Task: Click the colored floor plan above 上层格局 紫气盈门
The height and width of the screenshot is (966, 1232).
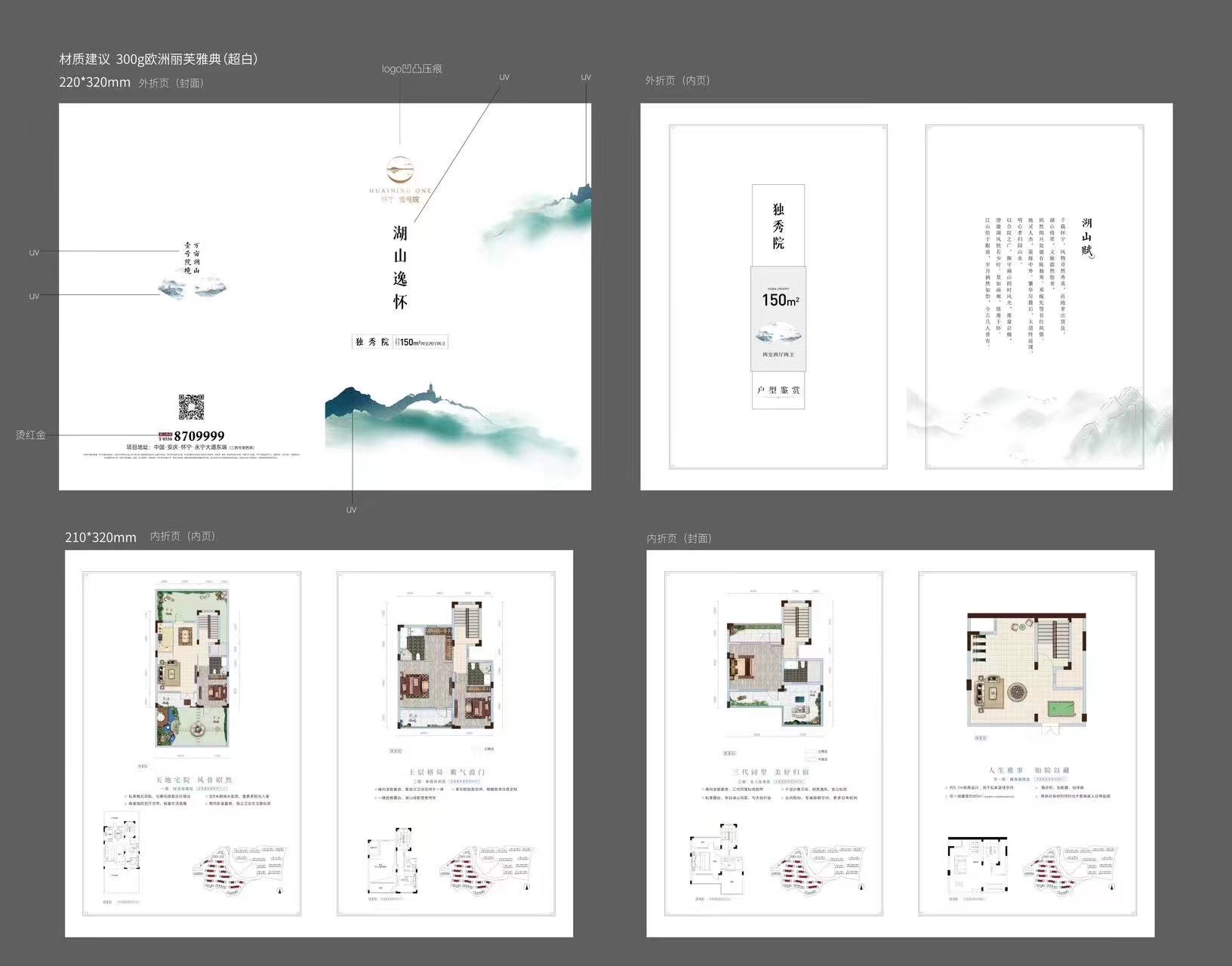Action: (x=446, y=666)
